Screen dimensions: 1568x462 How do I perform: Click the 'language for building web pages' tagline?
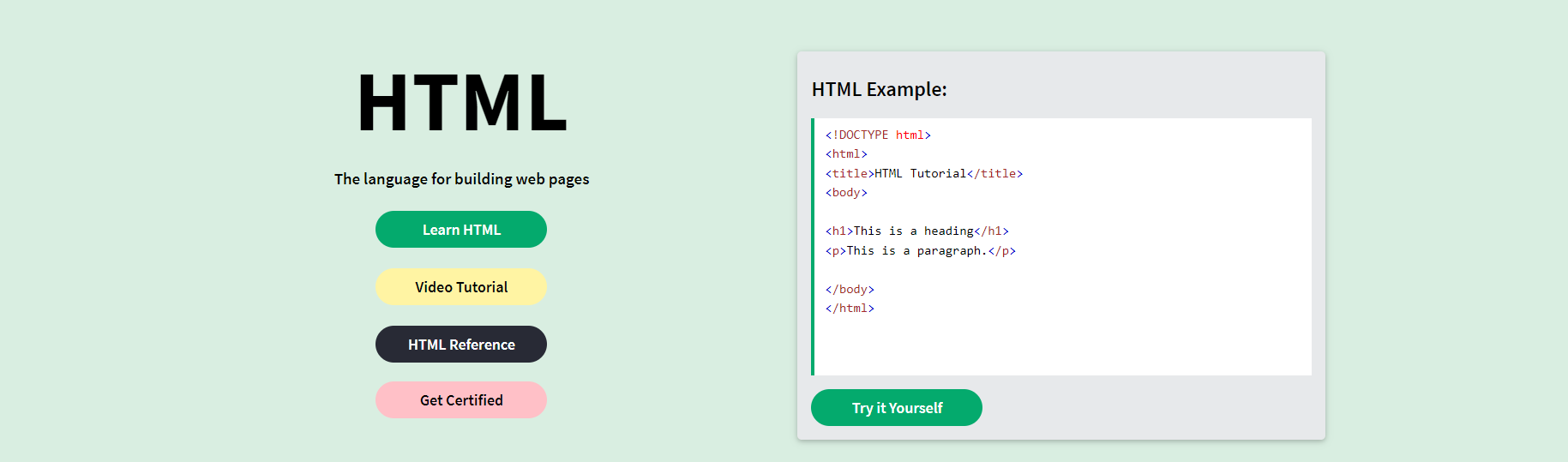click(462, 179)
